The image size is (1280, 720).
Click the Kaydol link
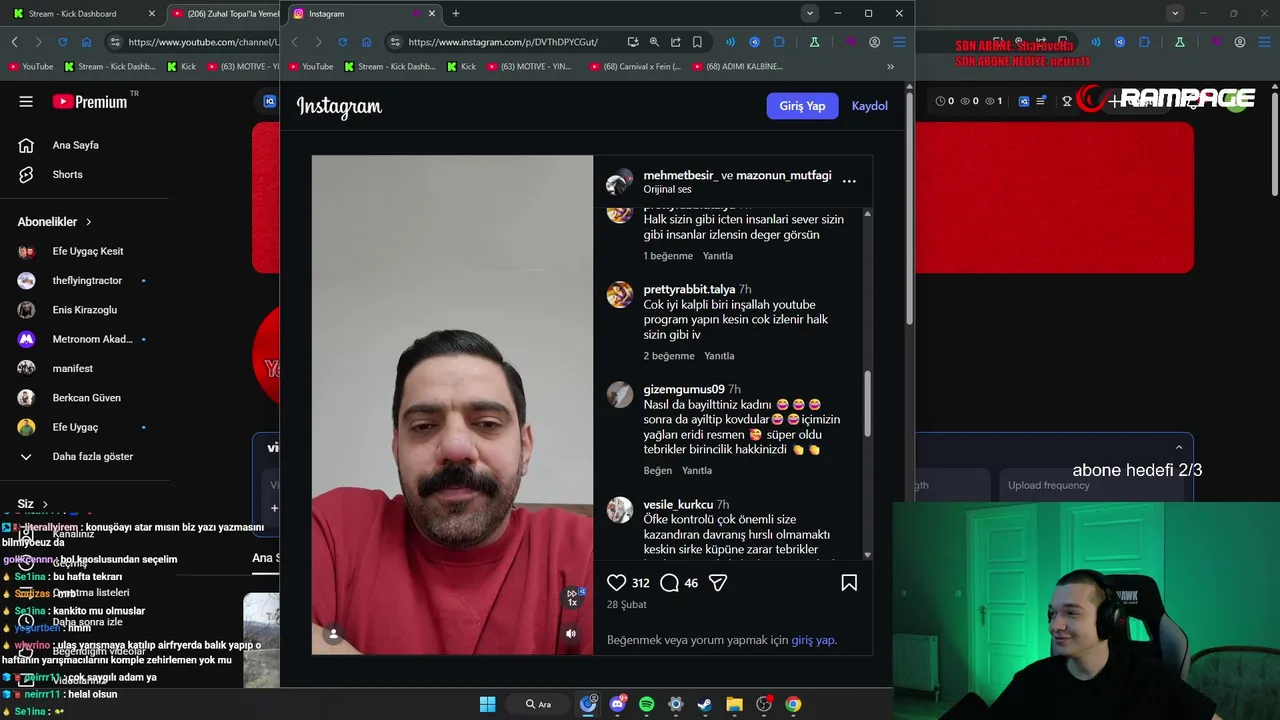pyautogui.click(x=869, y=106)
